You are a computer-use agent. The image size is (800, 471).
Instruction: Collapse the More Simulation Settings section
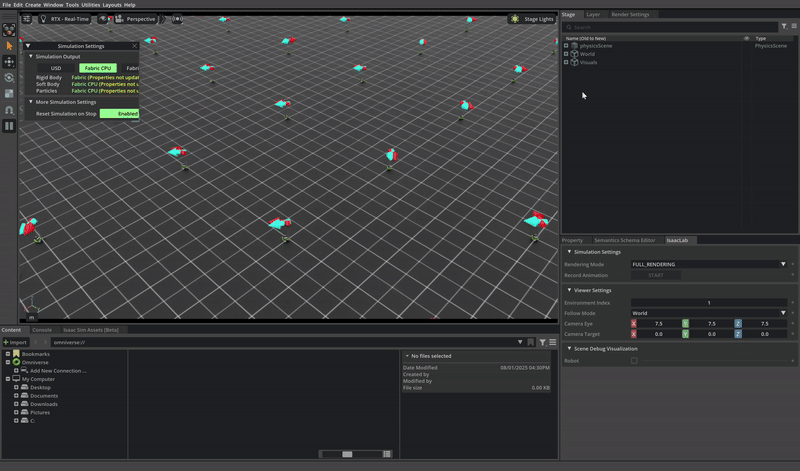point(31,102)
